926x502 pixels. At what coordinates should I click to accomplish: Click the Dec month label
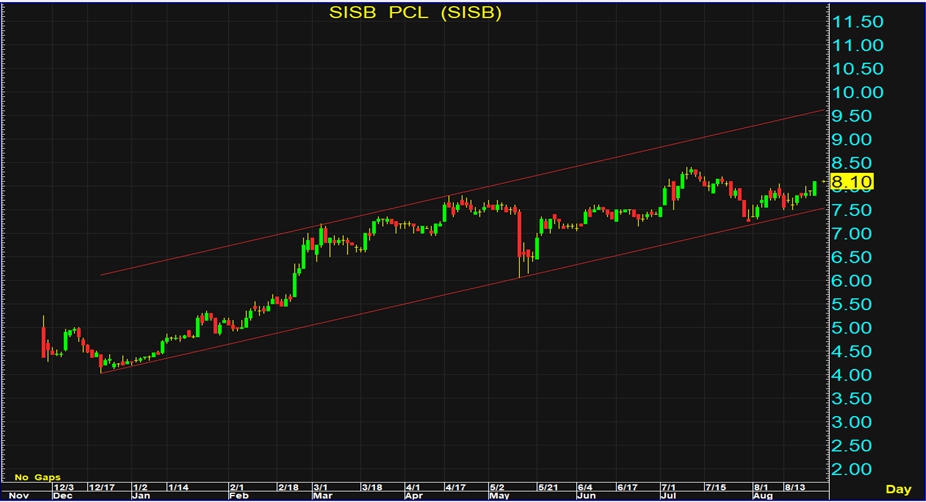[x=63, y=496]
